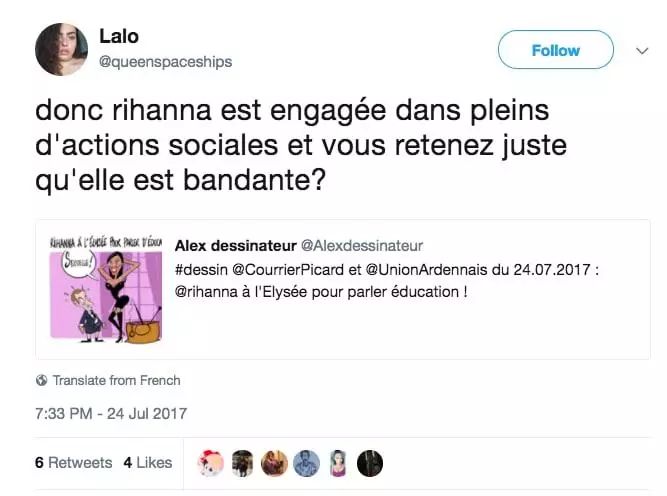View the 4 Likes list
667x496 pixels.
coord(148,462)
